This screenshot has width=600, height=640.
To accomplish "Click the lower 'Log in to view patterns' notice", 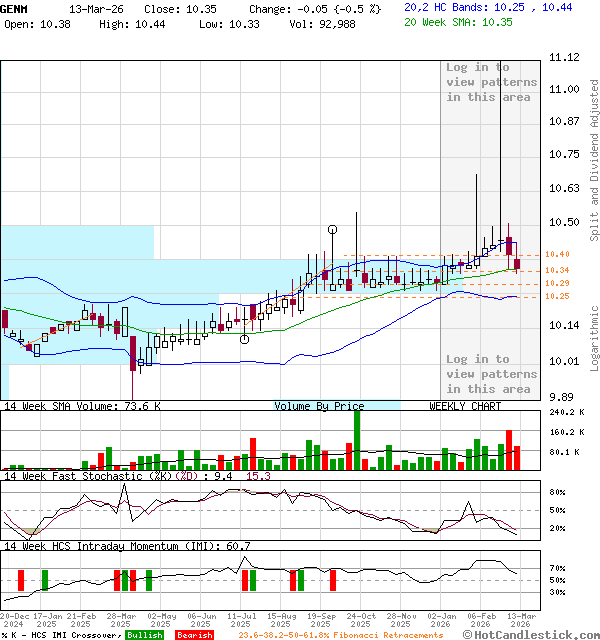I will 491,374.
